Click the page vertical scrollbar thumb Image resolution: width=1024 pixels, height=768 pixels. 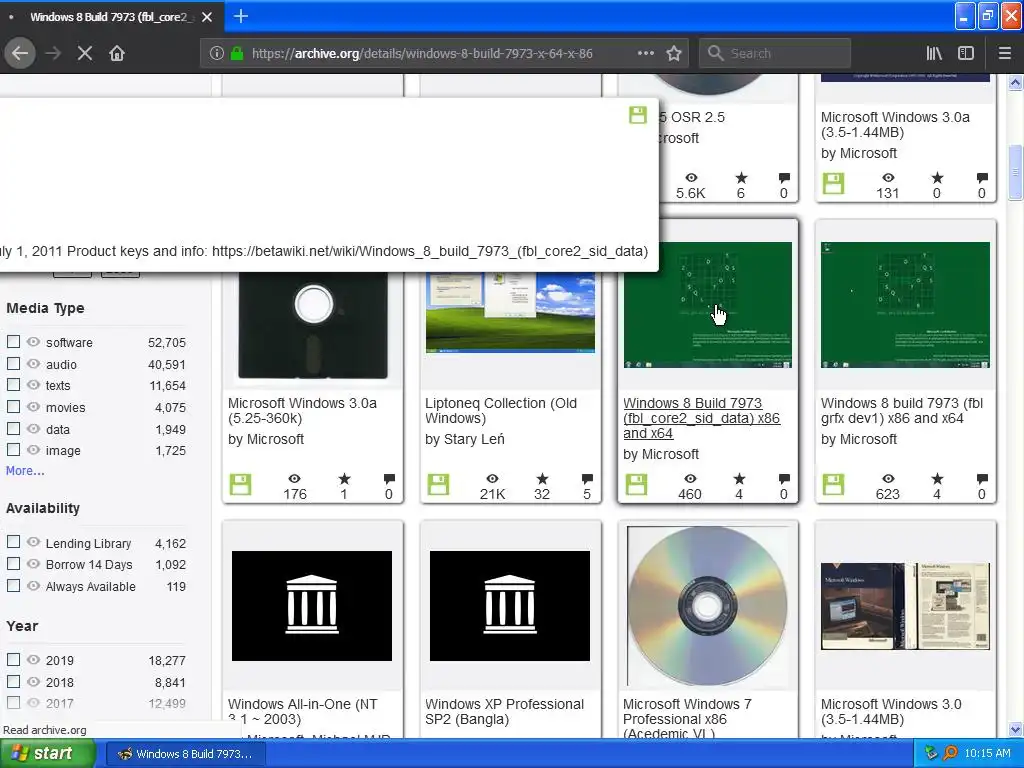tap(1015, 172)
